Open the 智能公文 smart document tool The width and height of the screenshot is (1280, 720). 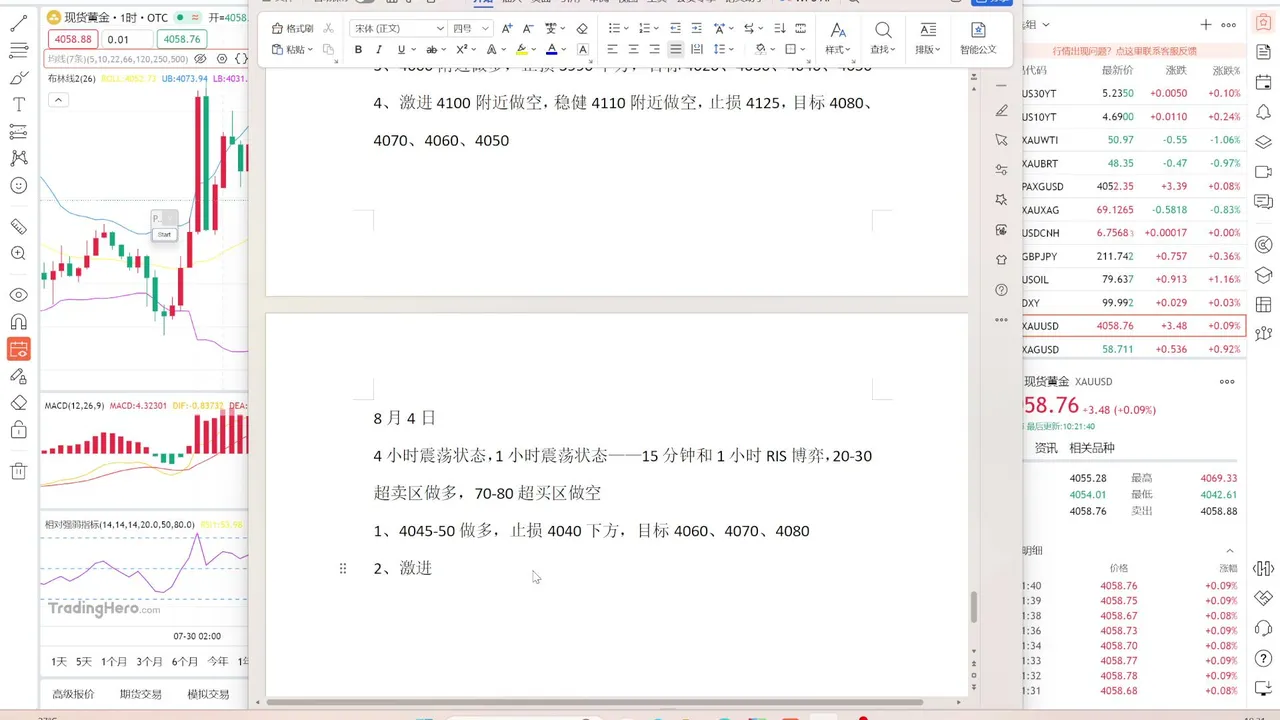pos(978,38)
